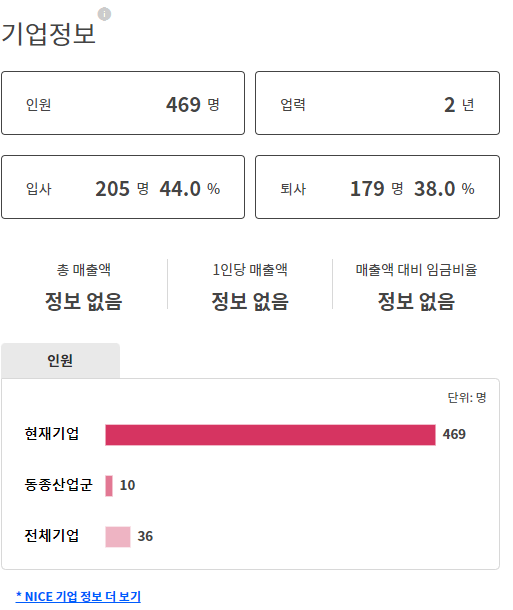Click the 퇴사 179 명 card

pyautogui.click(x=377, y=187)
